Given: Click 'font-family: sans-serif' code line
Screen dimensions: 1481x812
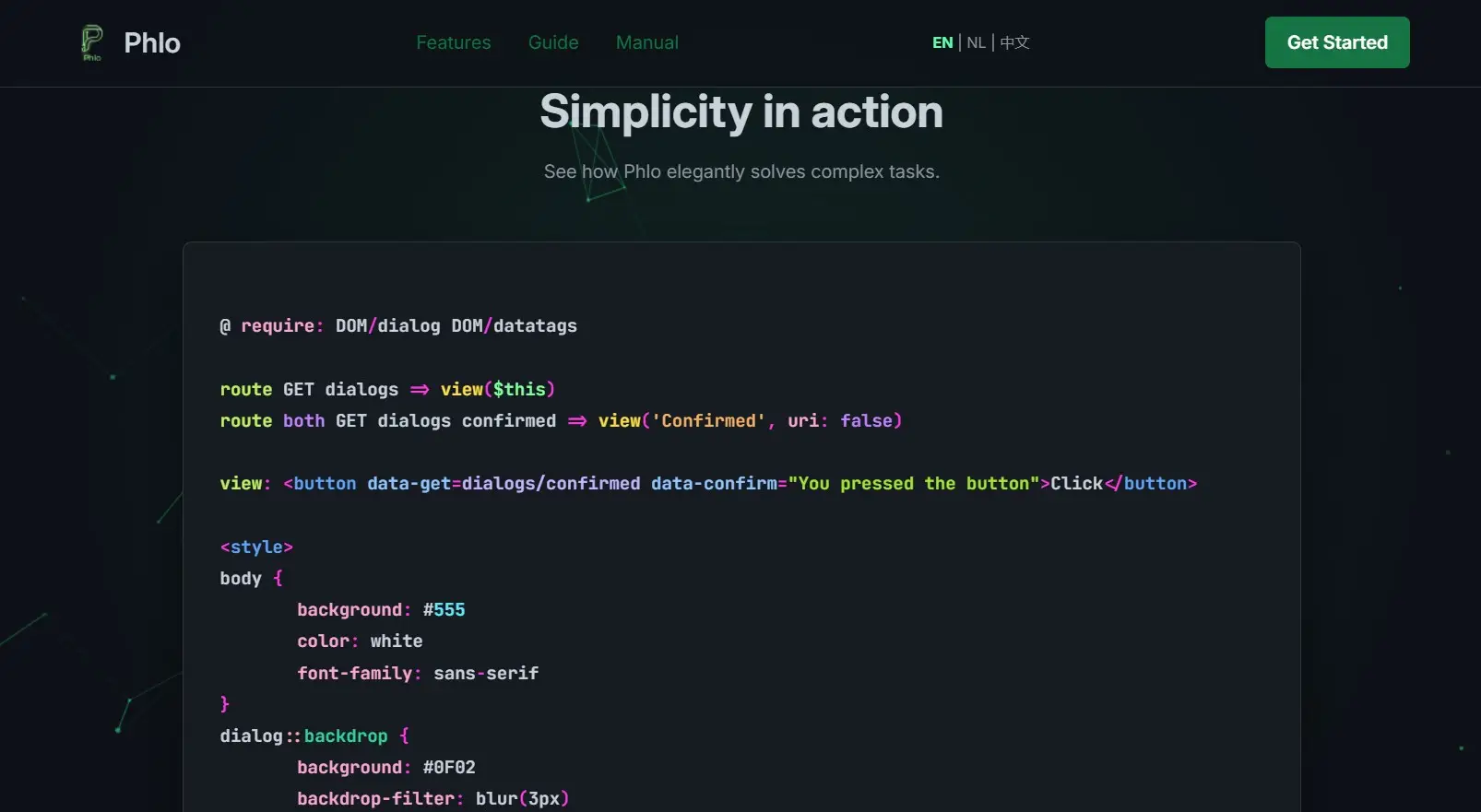Looking at the screenshot, I should 418,674.
